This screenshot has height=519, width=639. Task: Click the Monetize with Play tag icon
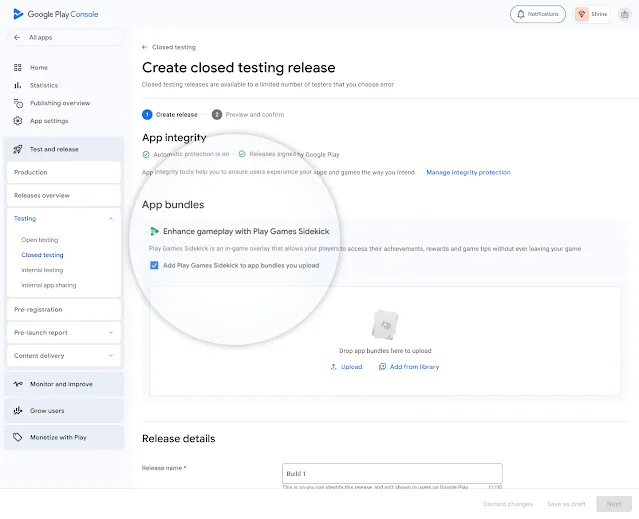(x=18, y=437)
